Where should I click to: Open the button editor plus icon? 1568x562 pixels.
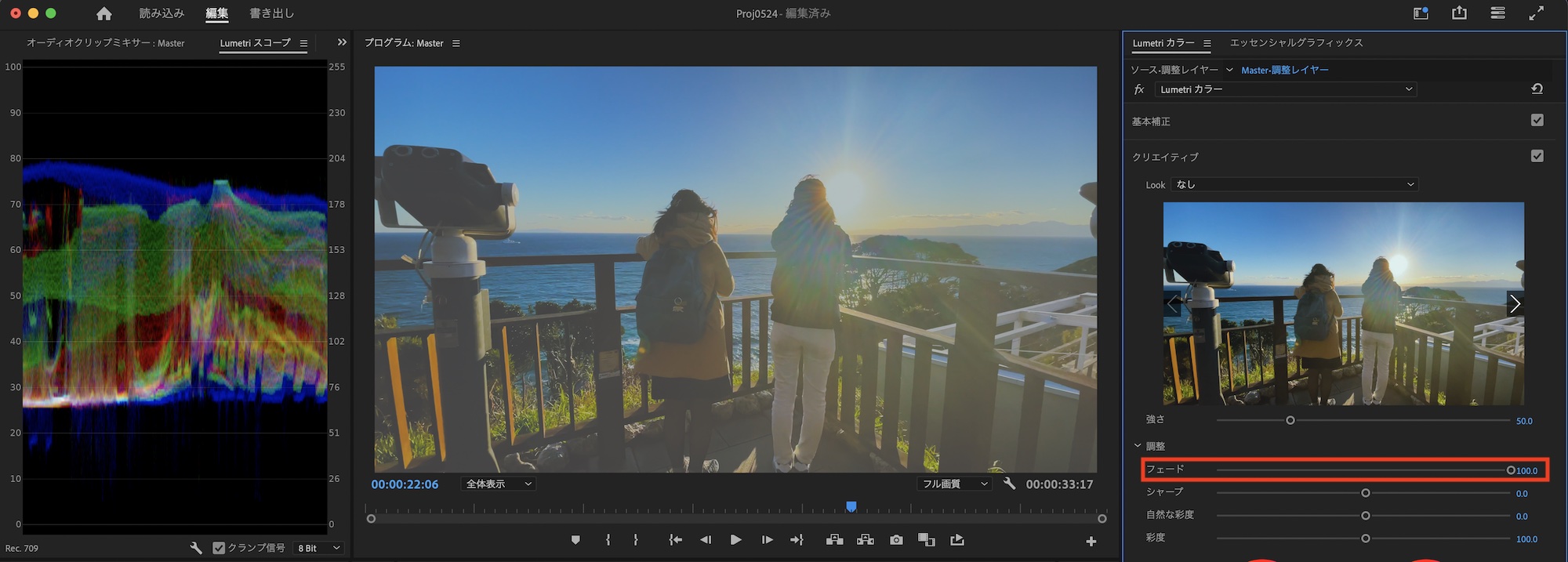(x=1091, y=542)
